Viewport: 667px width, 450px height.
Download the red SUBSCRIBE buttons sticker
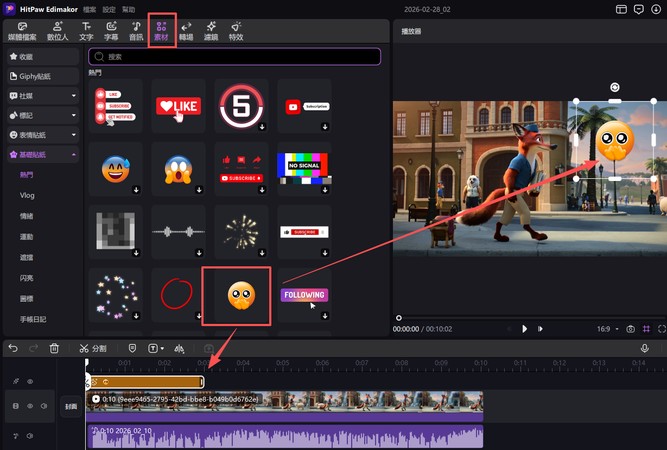(262, 190)
